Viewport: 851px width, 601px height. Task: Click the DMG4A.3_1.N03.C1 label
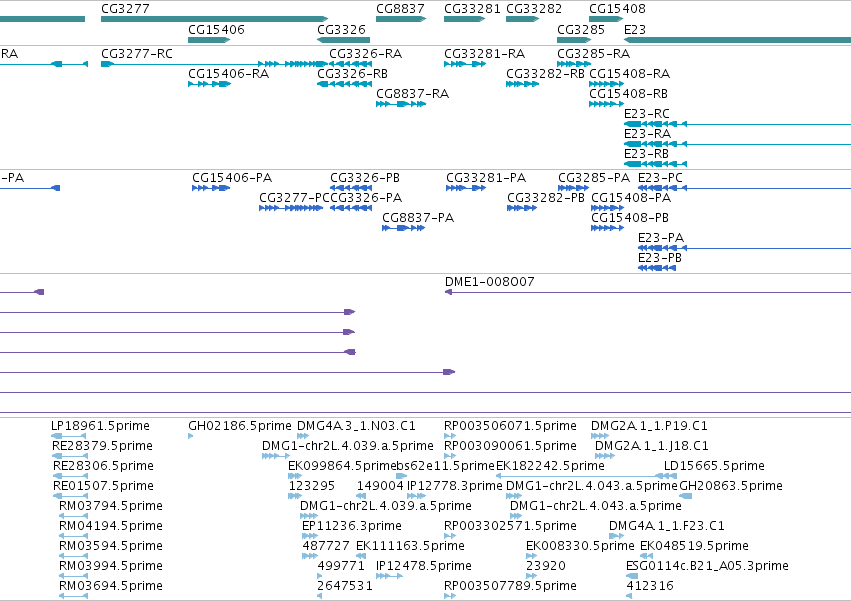(355, 426)
